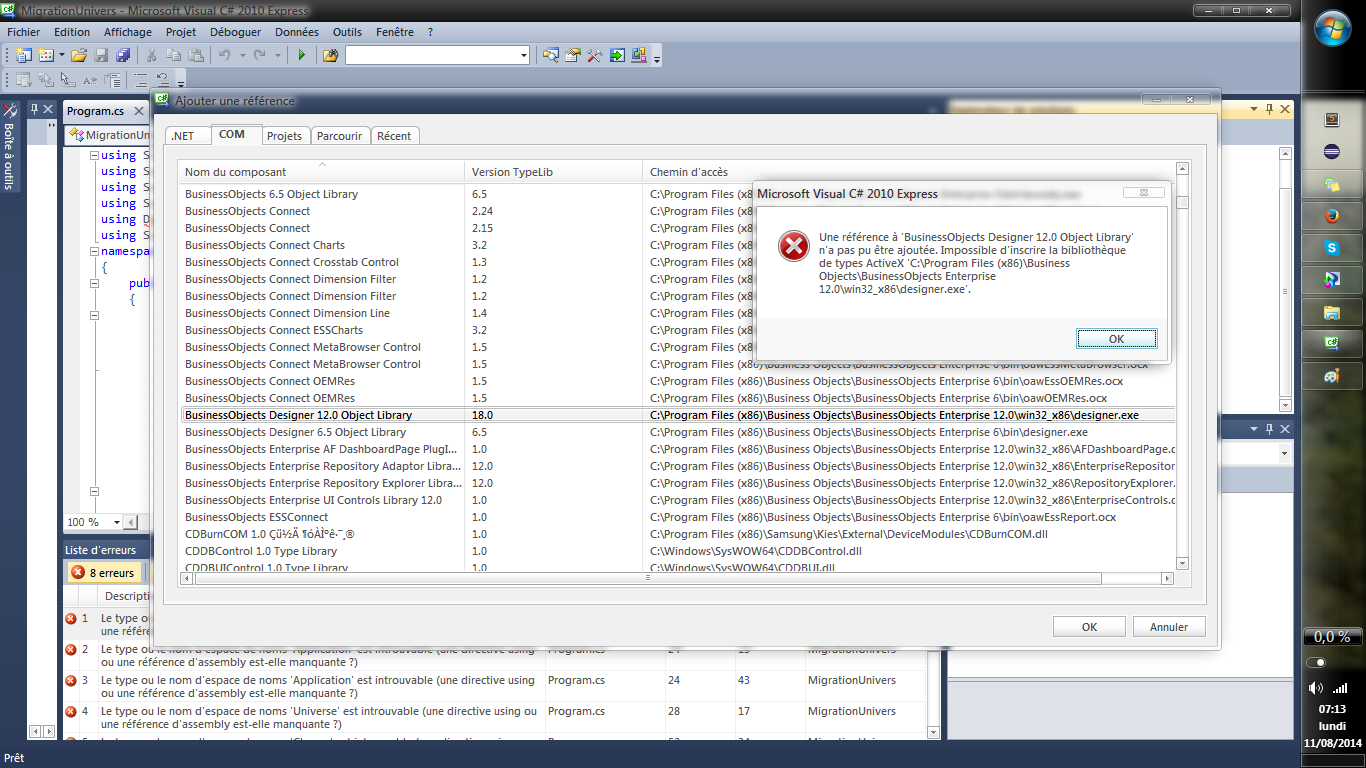Screen dimensions: 1366x768
Task: Click the Add New Item toolbar icon
Action: 46,55
